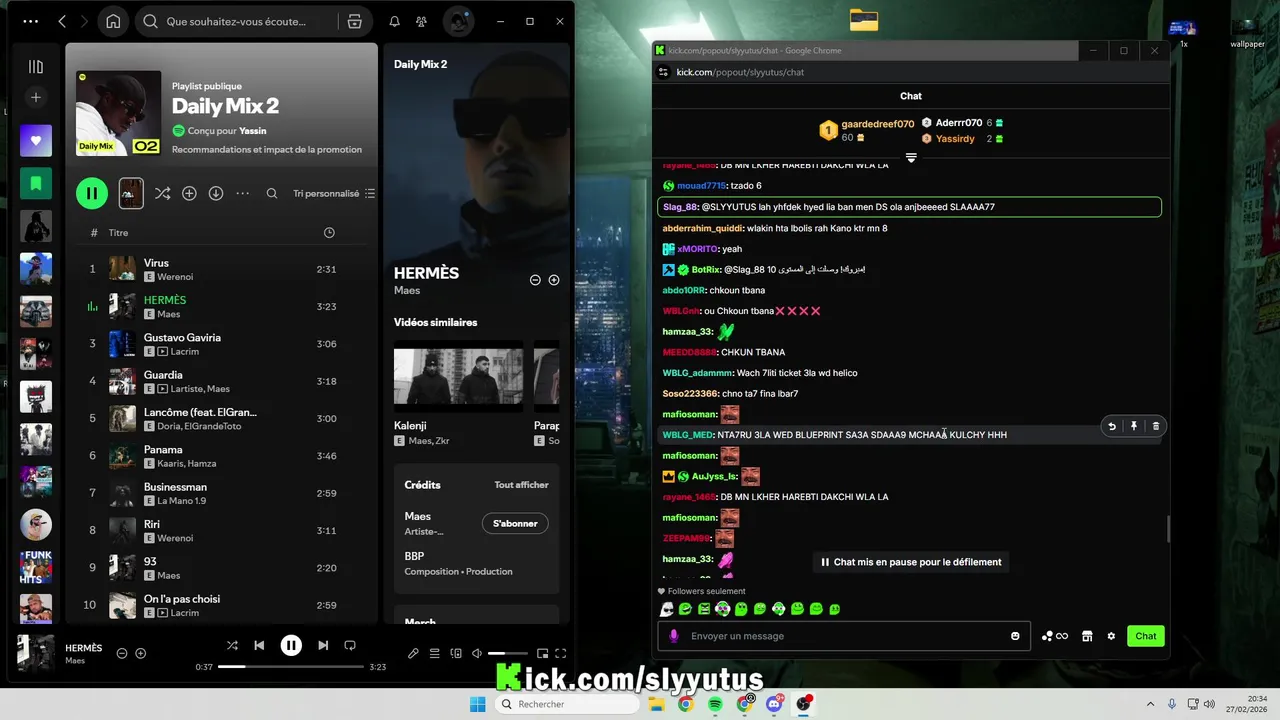Open more options for Daily Mix 2
The height and width of the screenshot is (720, 1280).
point(242,193)
